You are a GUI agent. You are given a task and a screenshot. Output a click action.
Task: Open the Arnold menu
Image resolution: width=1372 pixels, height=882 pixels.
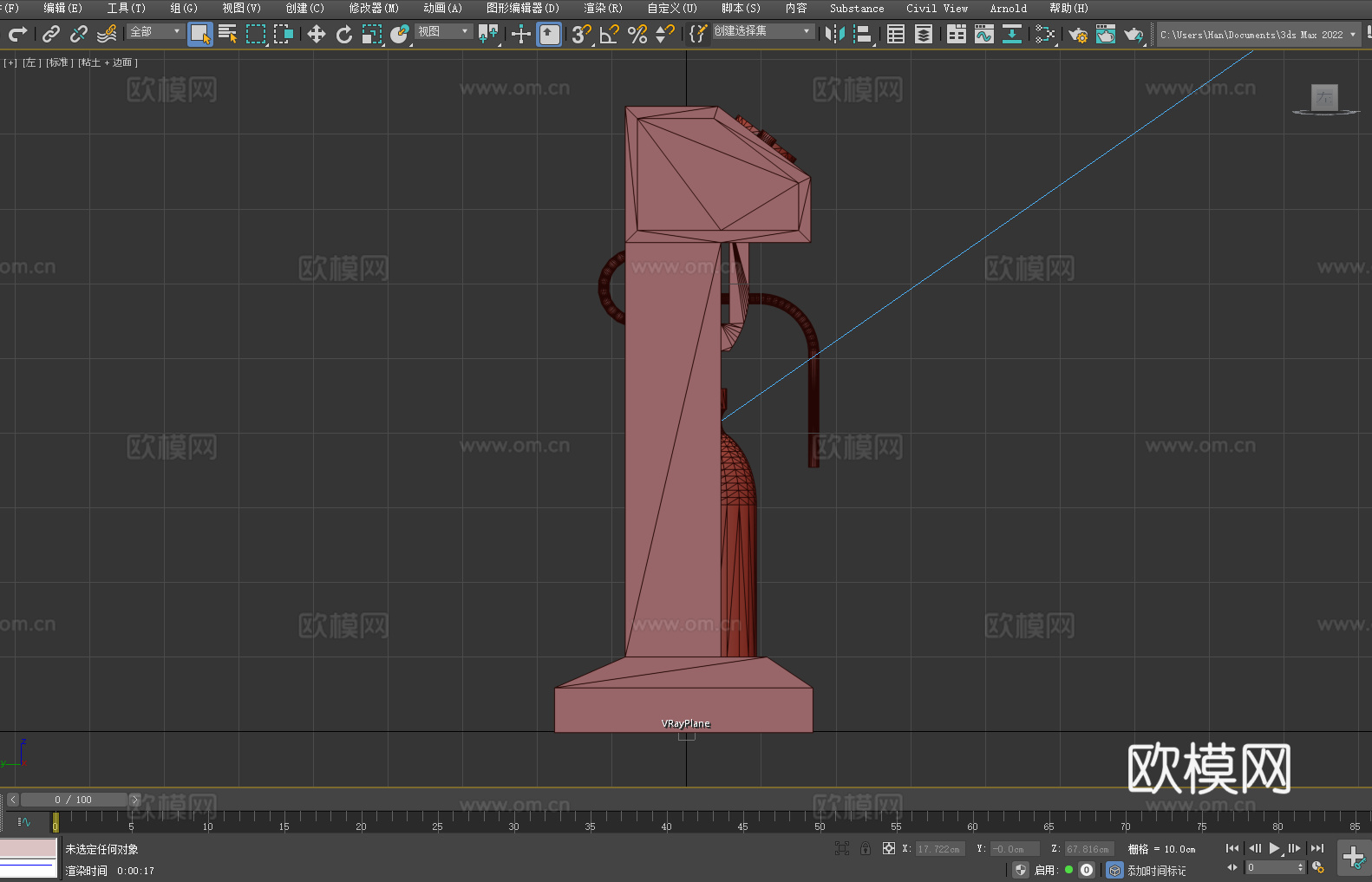(1008, 8)
